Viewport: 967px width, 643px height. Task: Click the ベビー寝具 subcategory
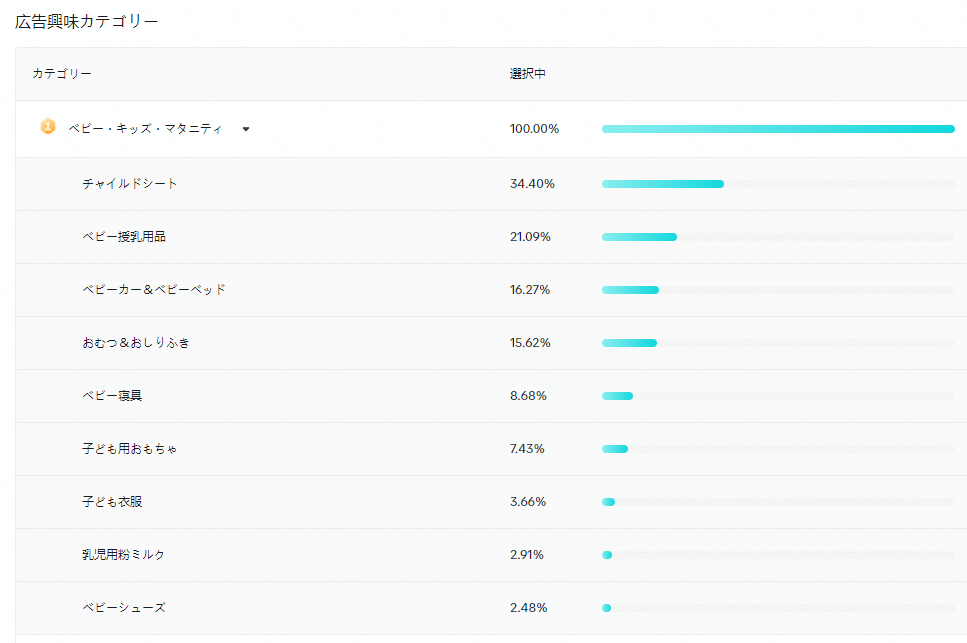[x=112, y=396]
